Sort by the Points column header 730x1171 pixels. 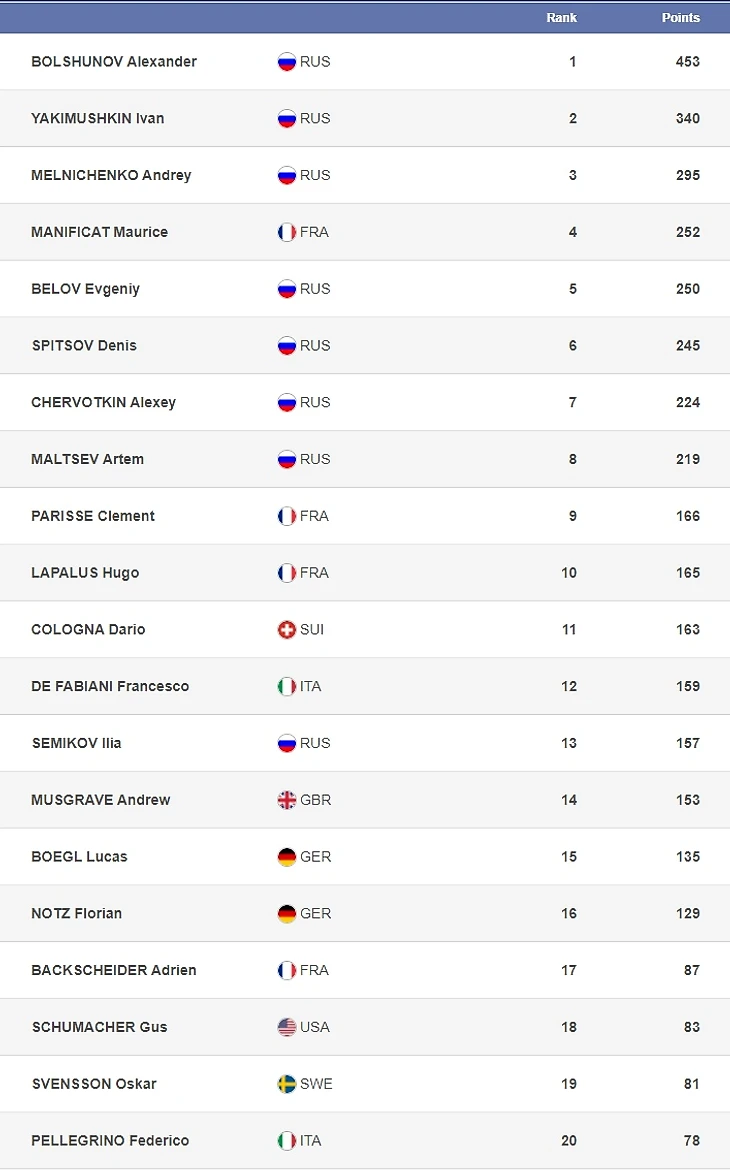[x=681, y=17]
